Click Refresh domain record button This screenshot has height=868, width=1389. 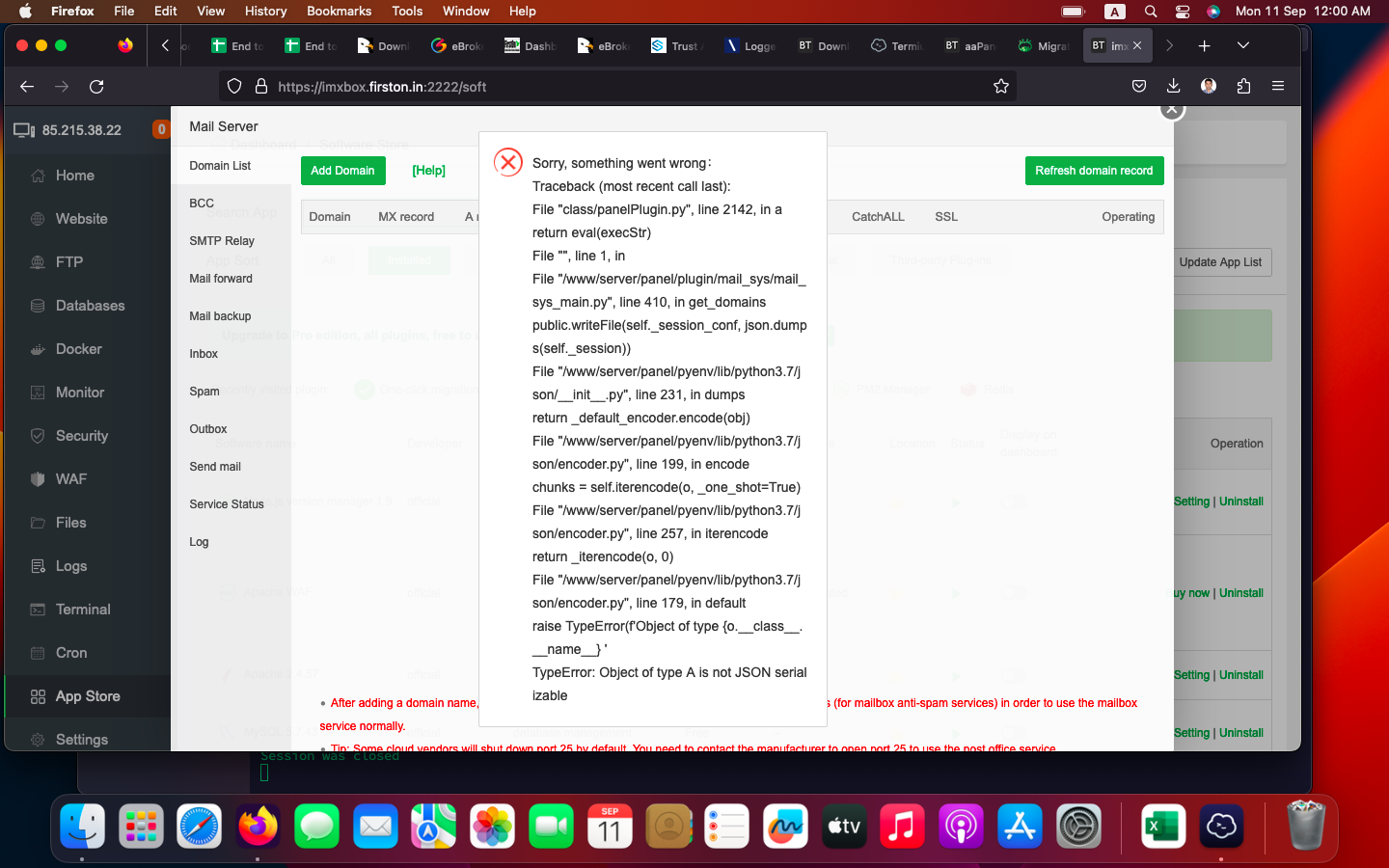click(1094, 171)
